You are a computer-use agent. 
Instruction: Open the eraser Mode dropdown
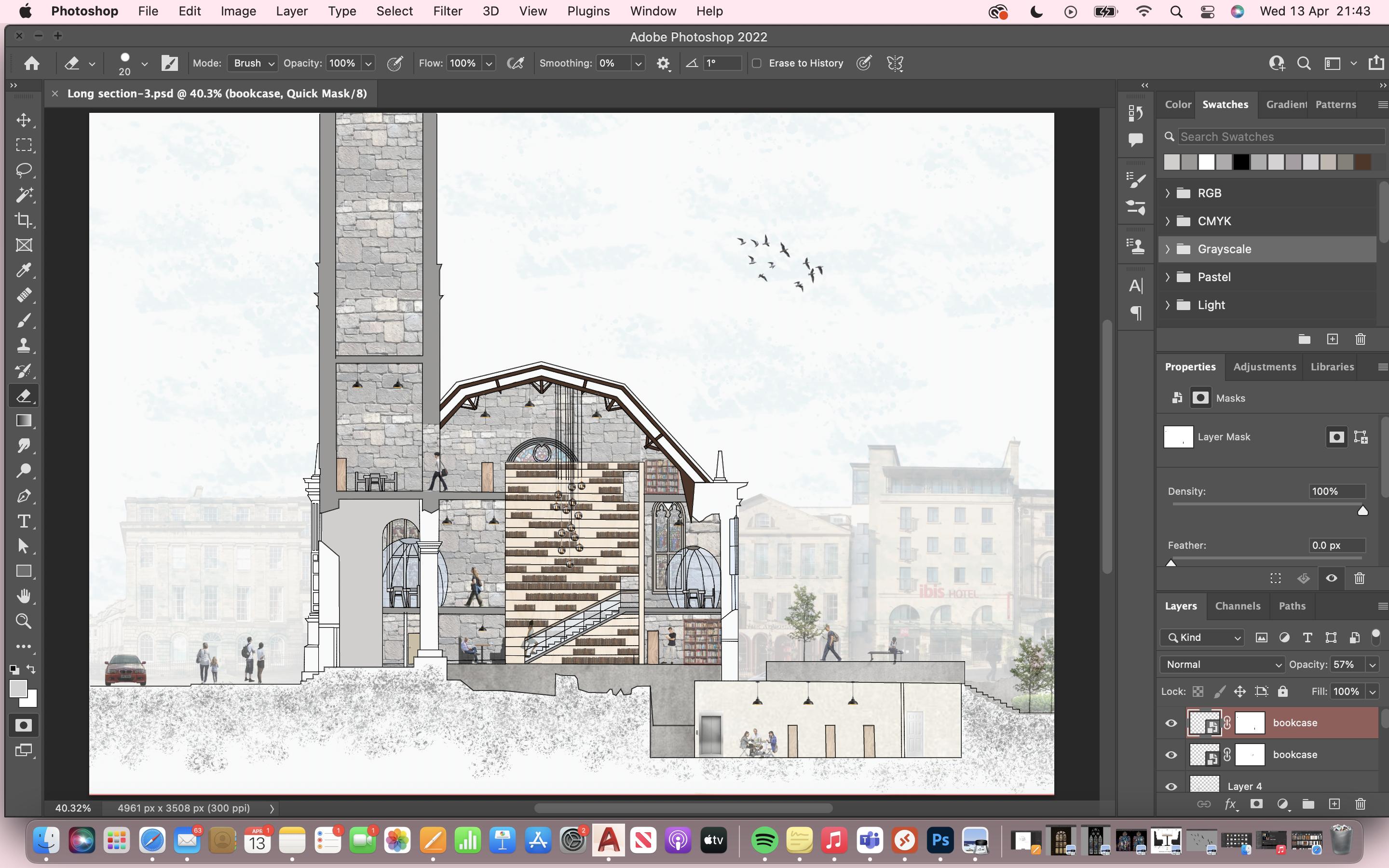pos(253,63)
